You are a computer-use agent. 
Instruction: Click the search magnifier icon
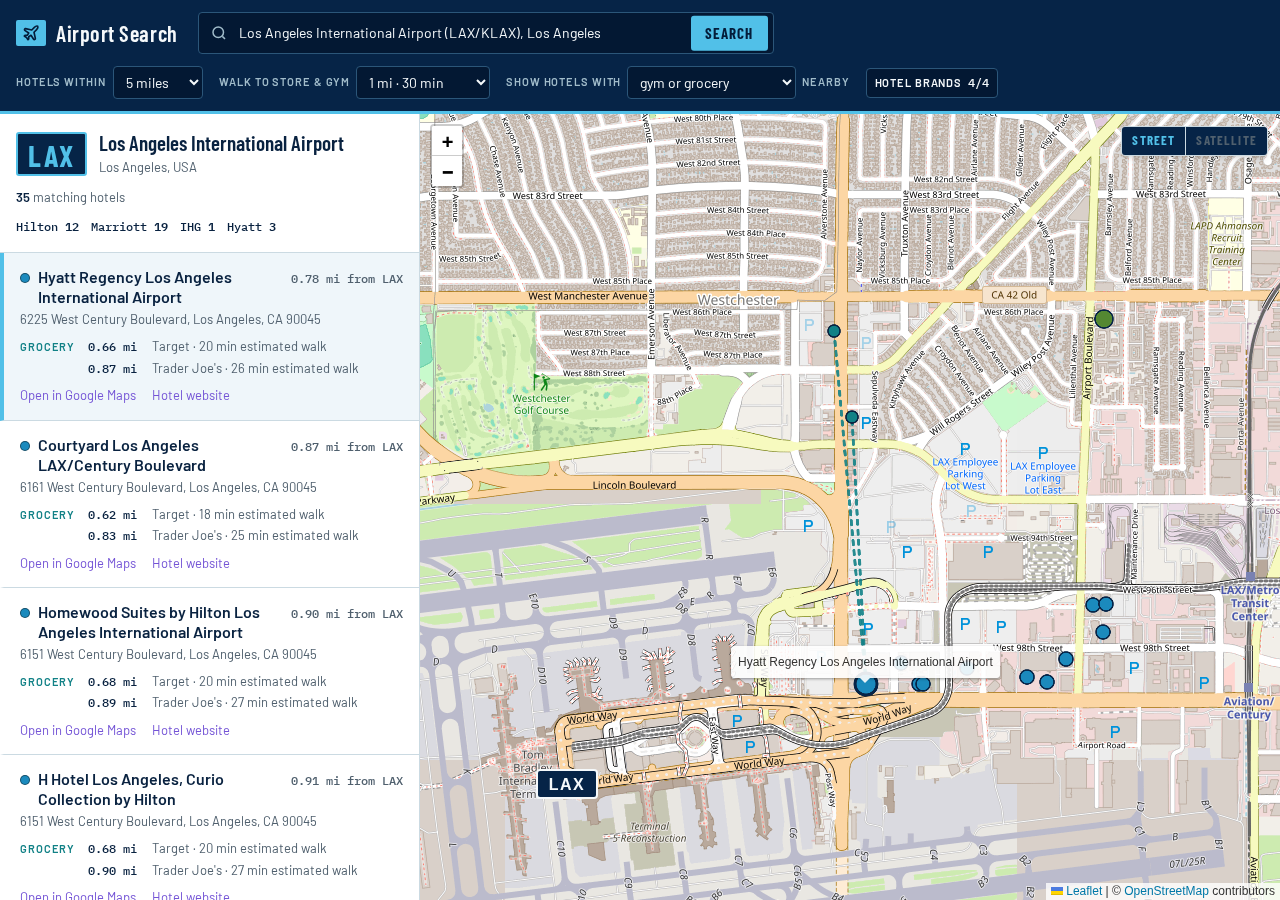(219, 33)
